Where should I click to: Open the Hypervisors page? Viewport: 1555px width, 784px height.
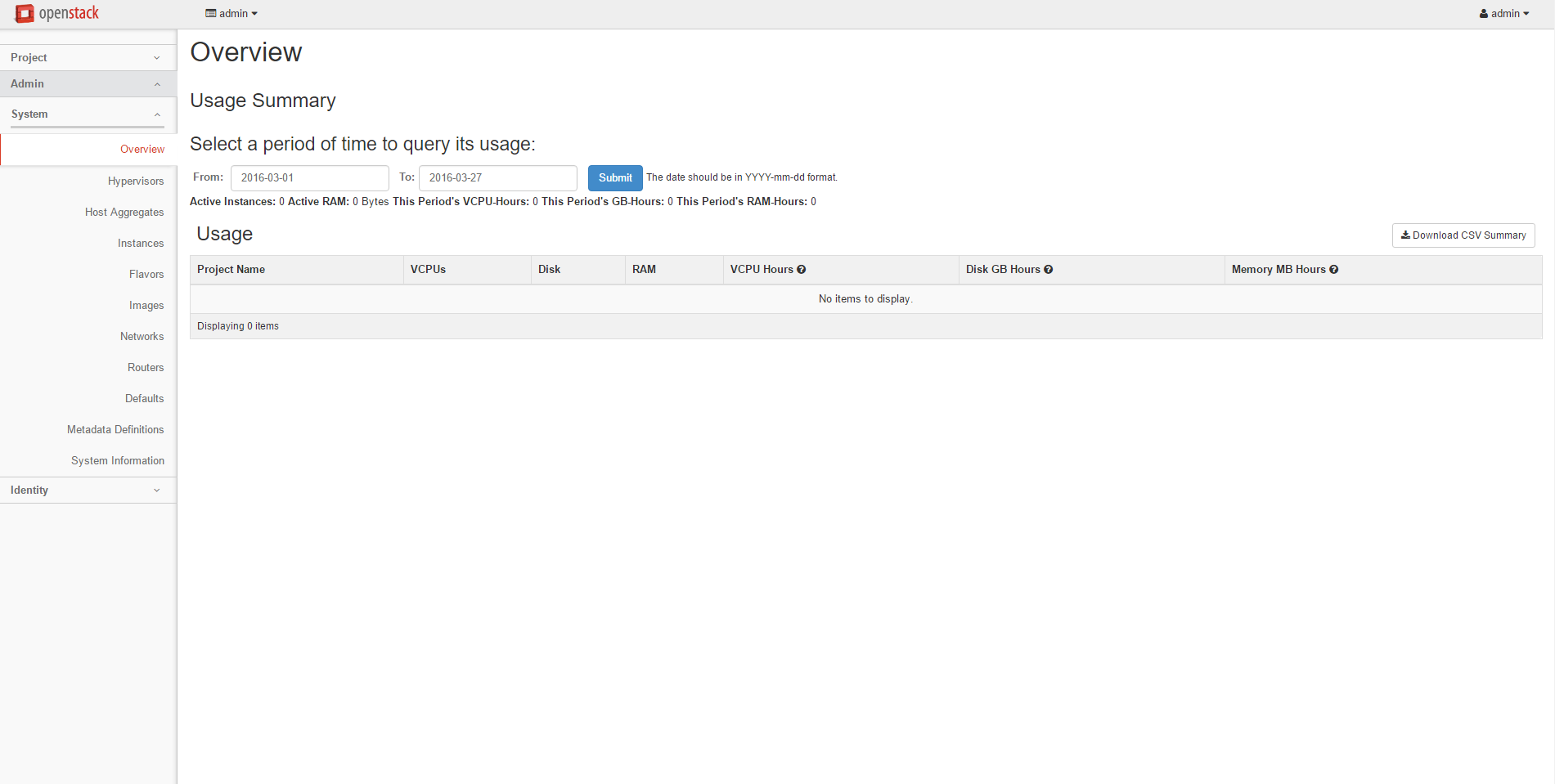pos(136,181)
